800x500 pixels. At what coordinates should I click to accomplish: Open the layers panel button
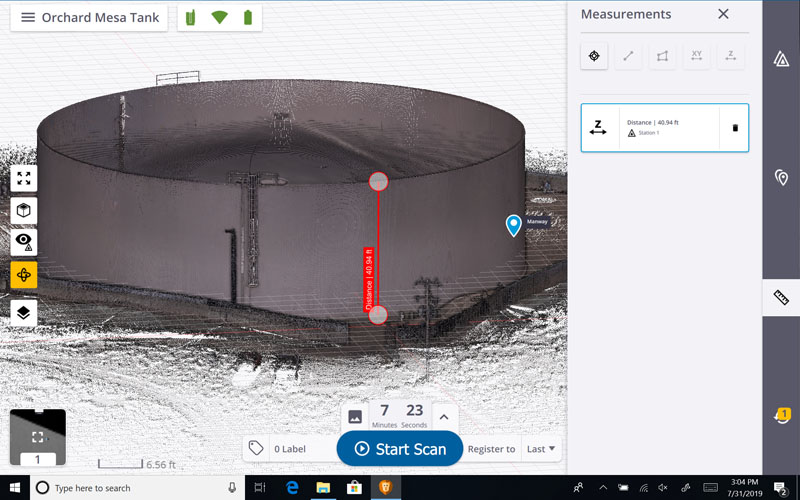(24, 313)
